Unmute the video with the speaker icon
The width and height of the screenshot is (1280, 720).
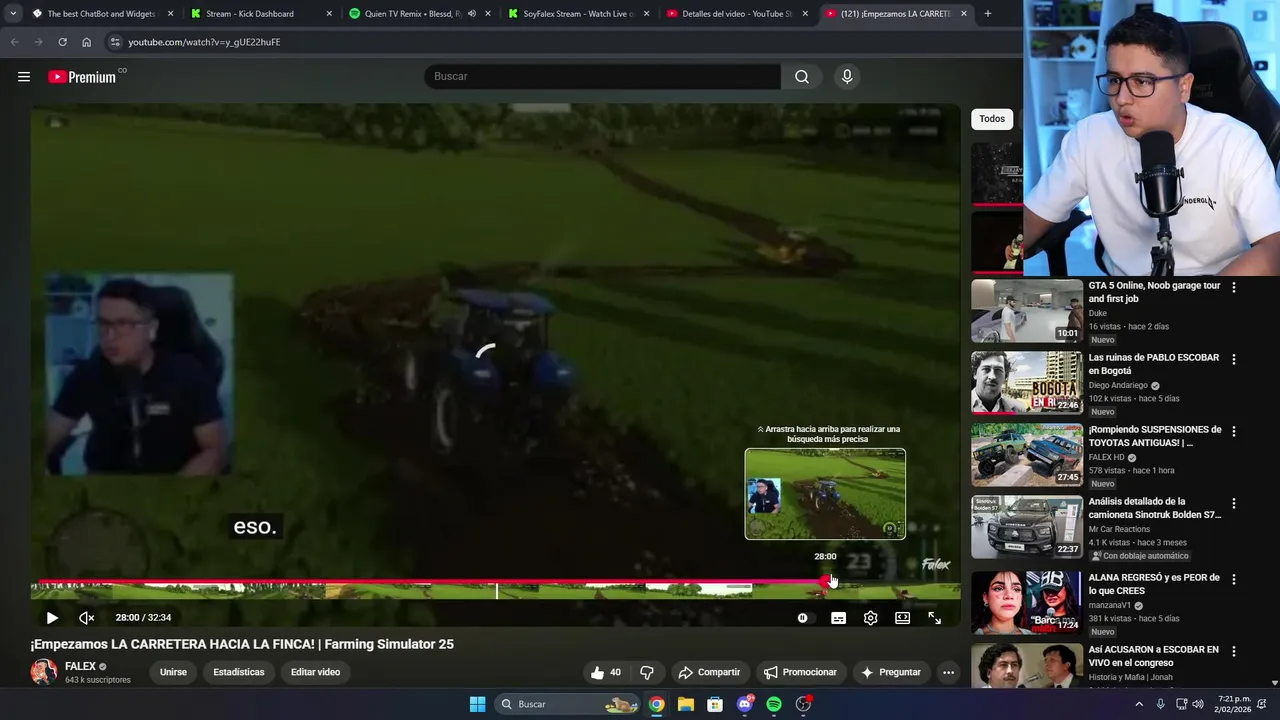(87, 618)
